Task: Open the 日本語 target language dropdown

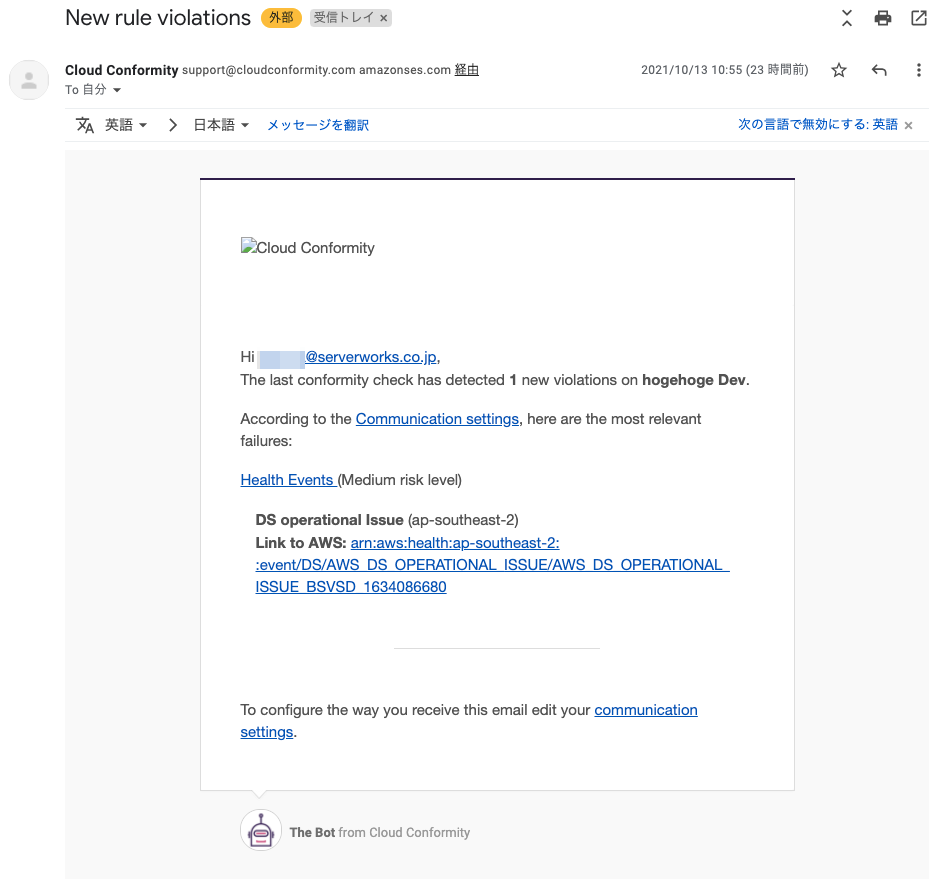Action: [x=221, y=125]
